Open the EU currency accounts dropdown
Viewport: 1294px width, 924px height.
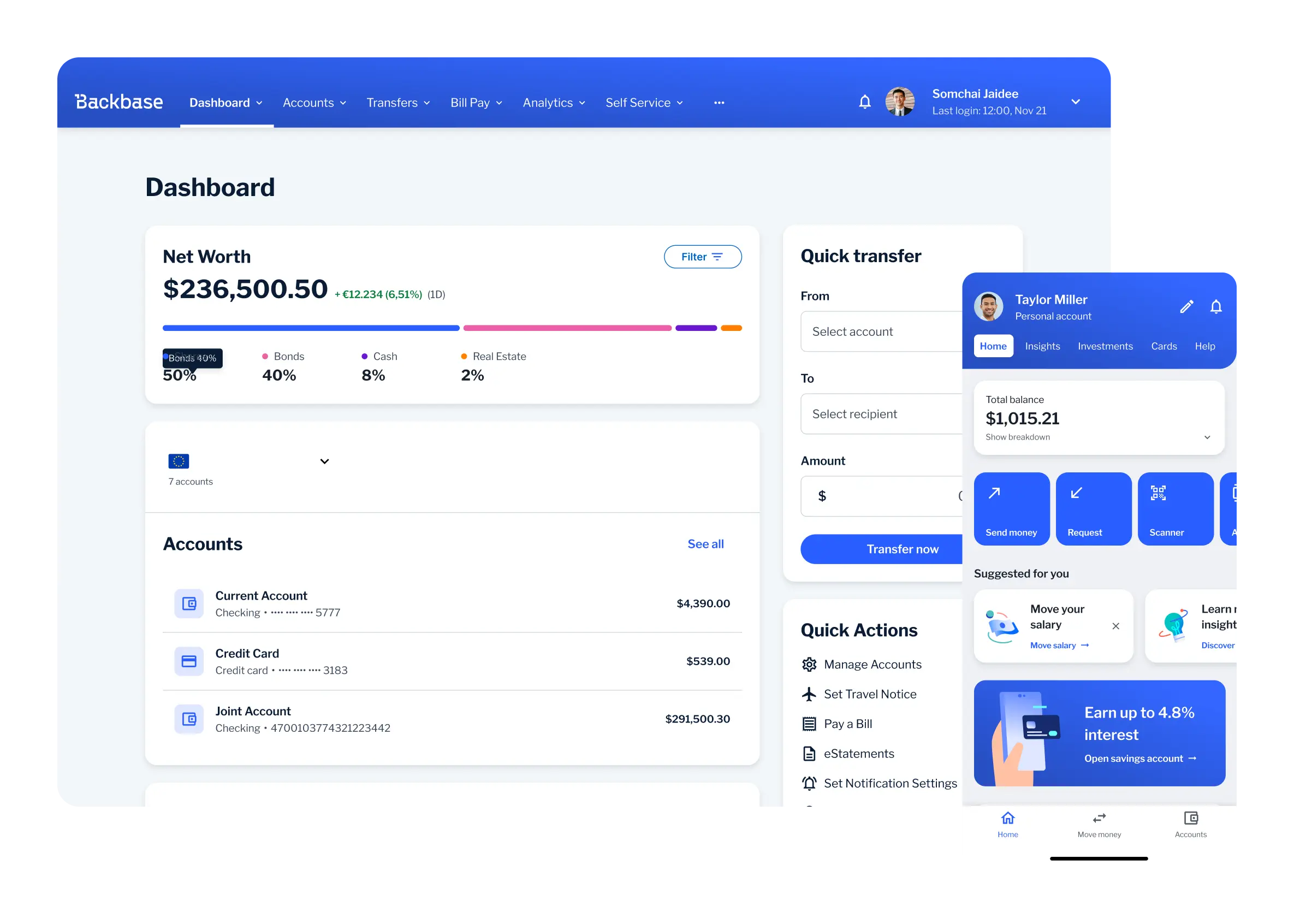click(x=324, y=461)
